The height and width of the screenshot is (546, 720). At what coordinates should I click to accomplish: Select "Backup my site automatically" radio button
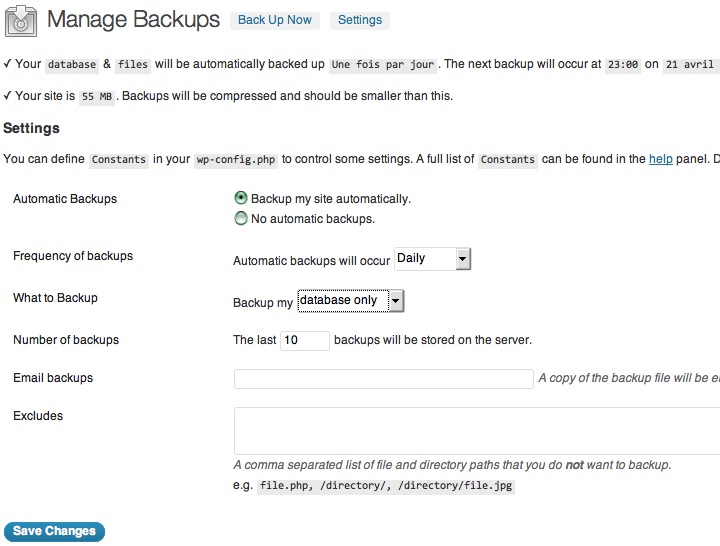point(241,199)
